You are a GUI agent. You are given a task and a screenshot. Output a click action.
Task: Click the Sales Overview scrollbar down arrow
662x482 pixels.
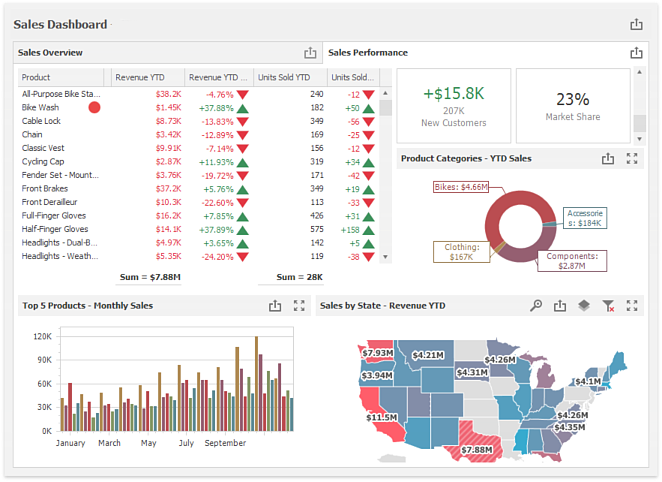386,256
